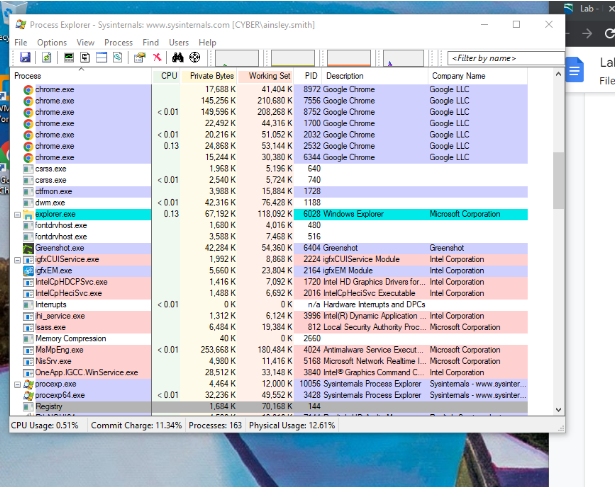Select the csrss.exe row with PID 640
Viewport: 615px width, 487px height.
click(269, 169)
